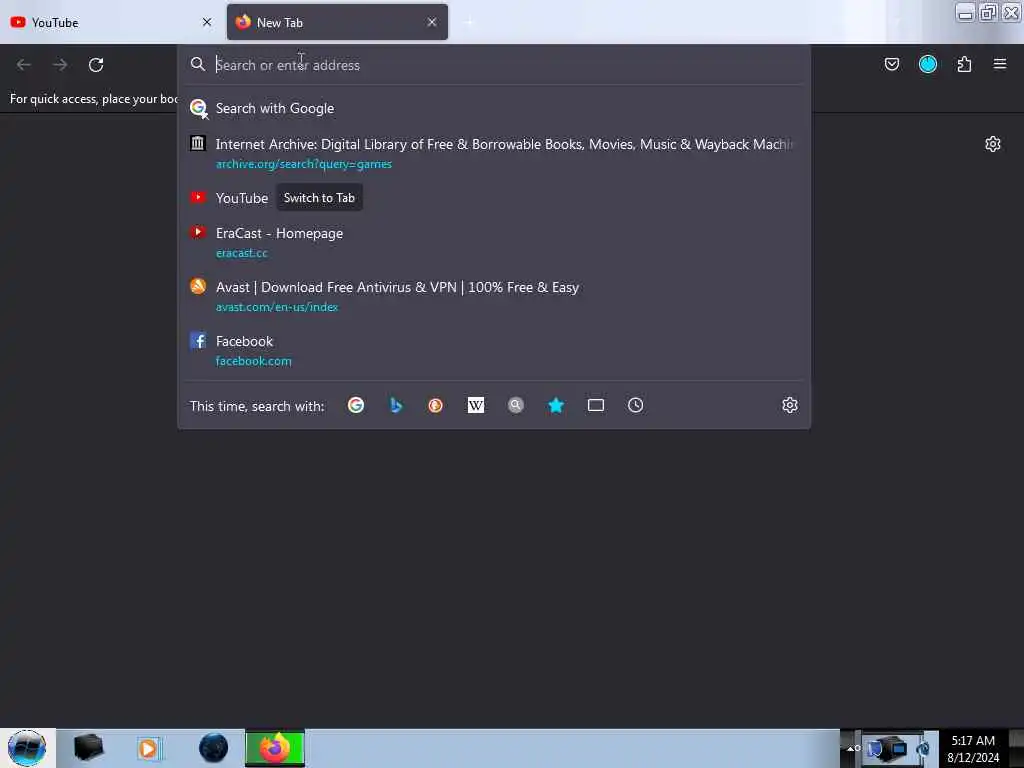The image size is (1024, 768).
Task: Open EraCast - Homepage suggestion
Action: coord(494,242)
